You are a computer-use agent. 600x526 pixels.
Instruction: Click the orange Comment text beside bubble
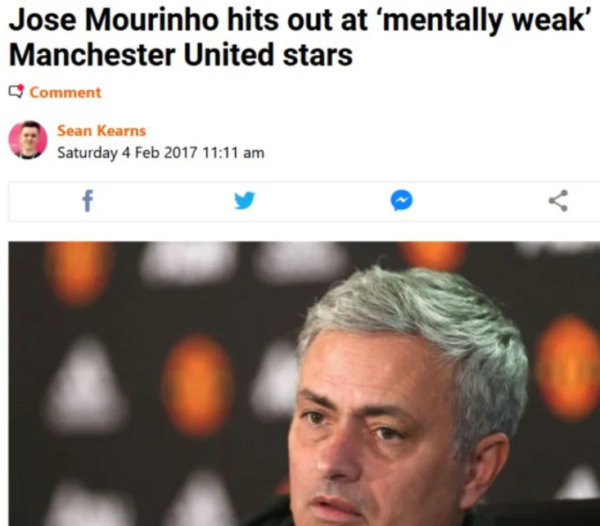pyautogui.click(x=65, y=93)
